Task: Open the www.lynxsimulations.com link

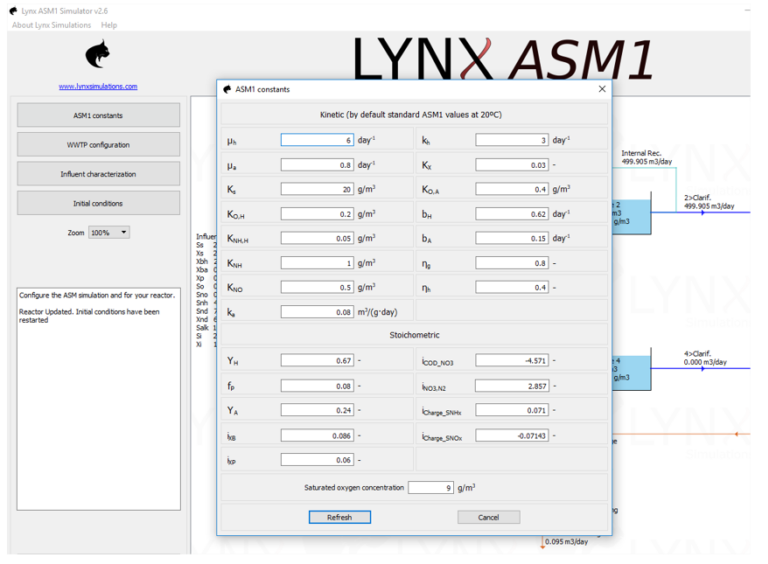Action: (98, 86)
